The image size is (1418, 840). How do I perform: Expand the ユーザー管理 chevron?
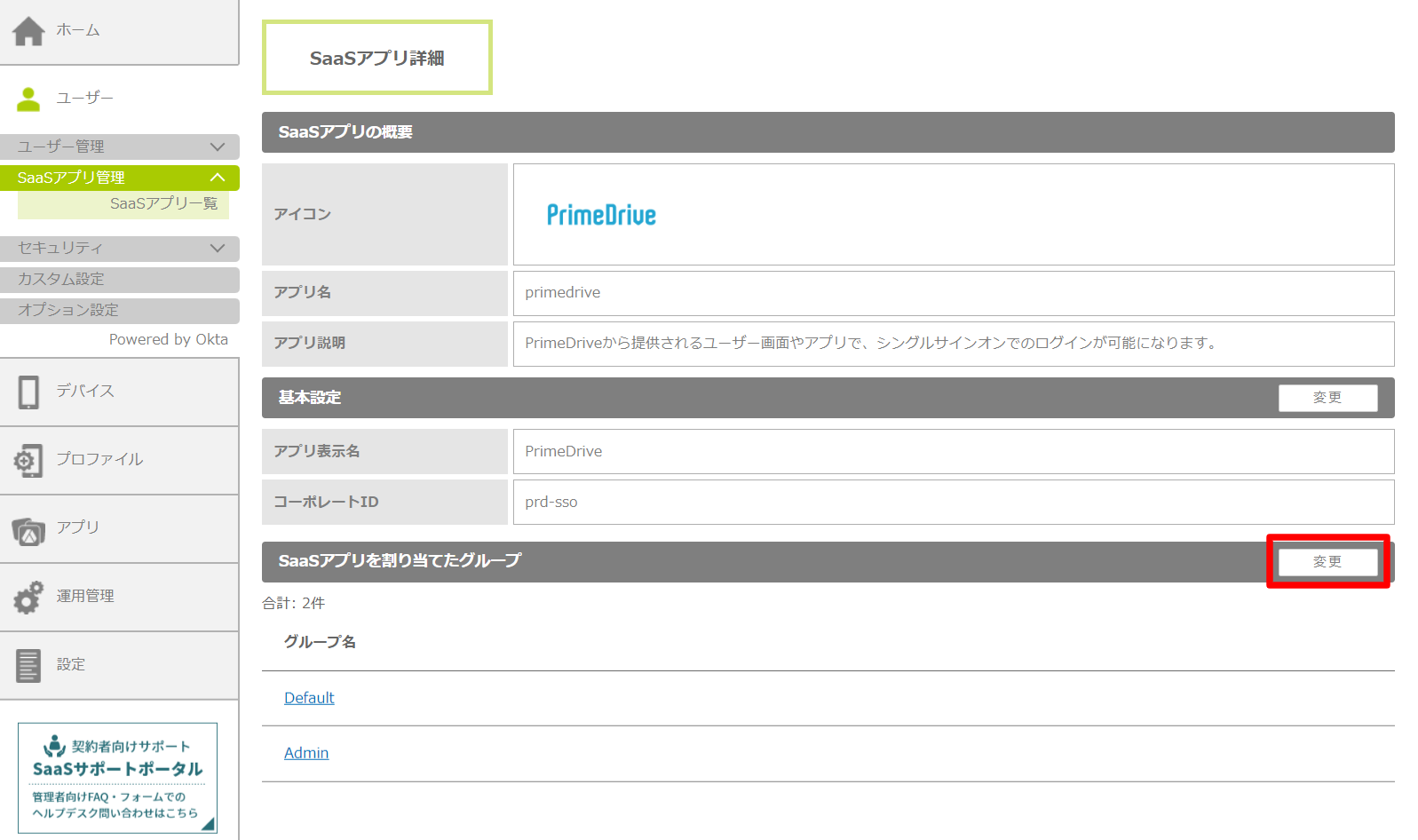218,147
